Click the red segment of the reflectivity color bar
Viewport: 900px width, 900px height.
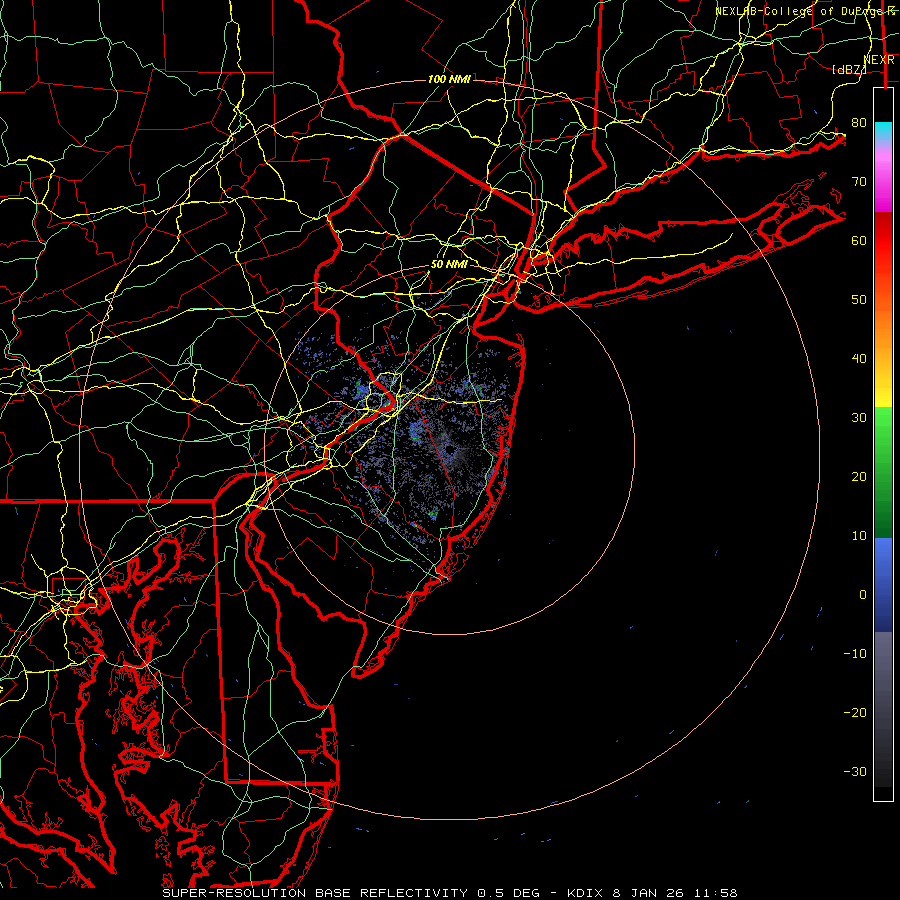click(x=883, y=241)
